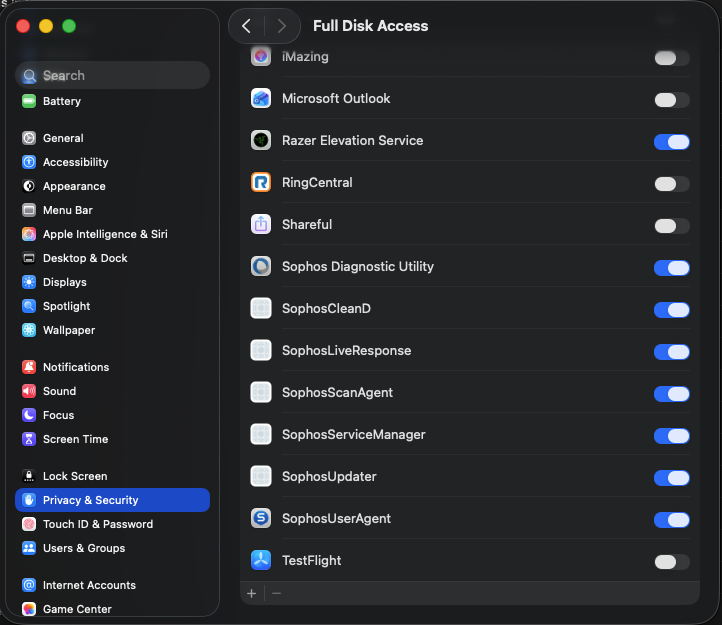The height and width of the screenshot is (625, 722).
Task: Turn on the TestFlight toggle
Action: 671,562
